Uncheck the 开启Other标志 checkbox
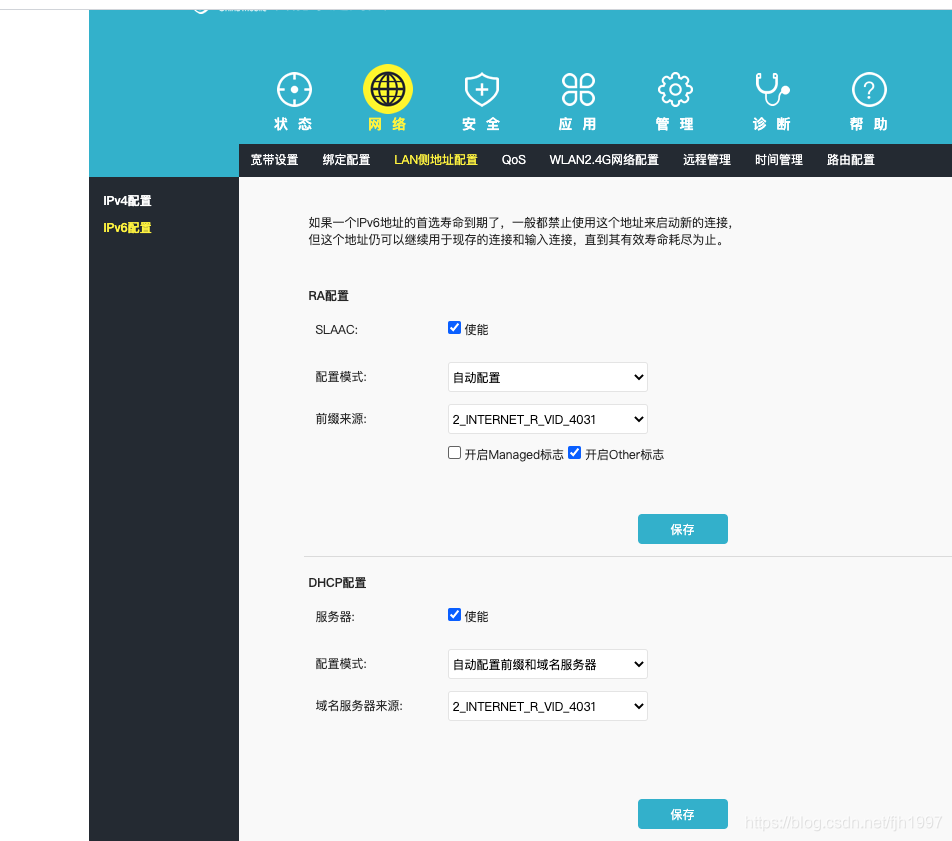This screenshot has width=952, height=841. pyautogui.click(x=574, y=452)
